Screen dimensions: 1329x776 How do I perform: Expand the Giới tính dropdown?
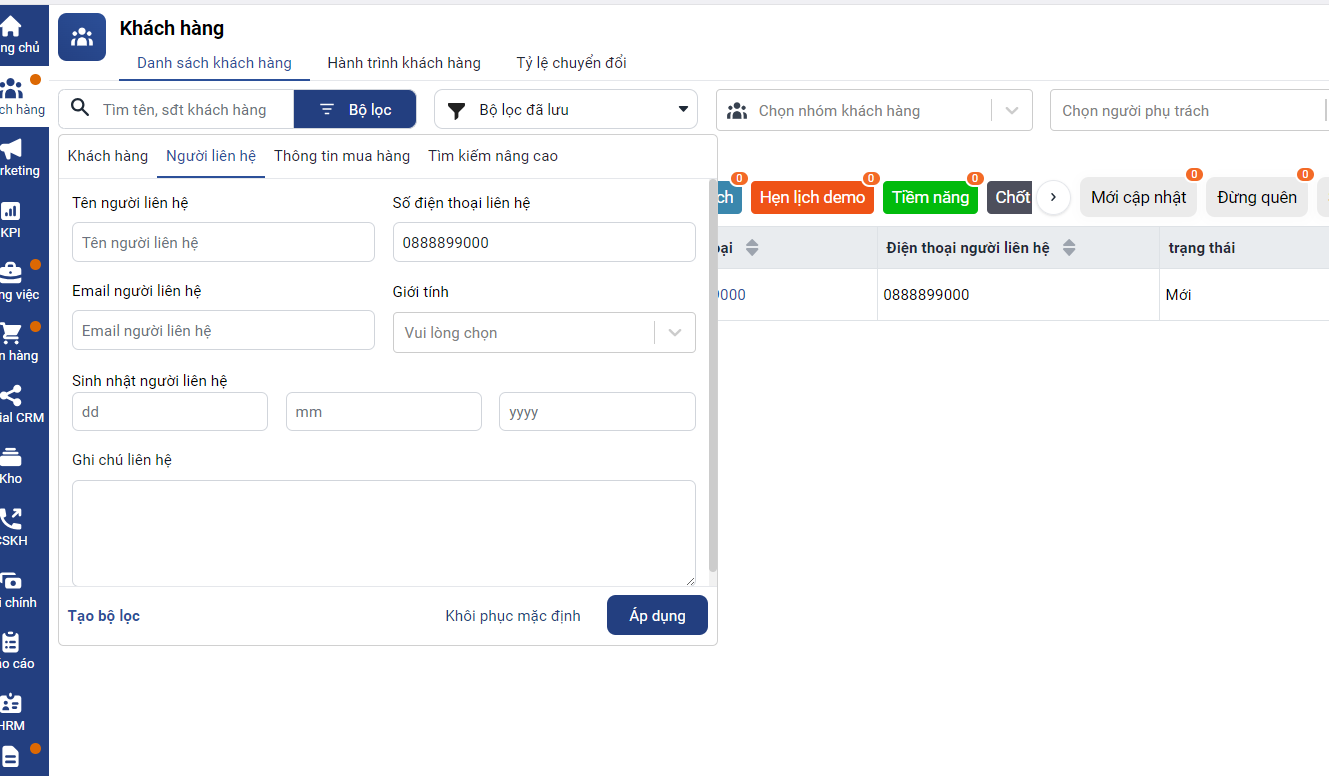(x=675, y=333)
